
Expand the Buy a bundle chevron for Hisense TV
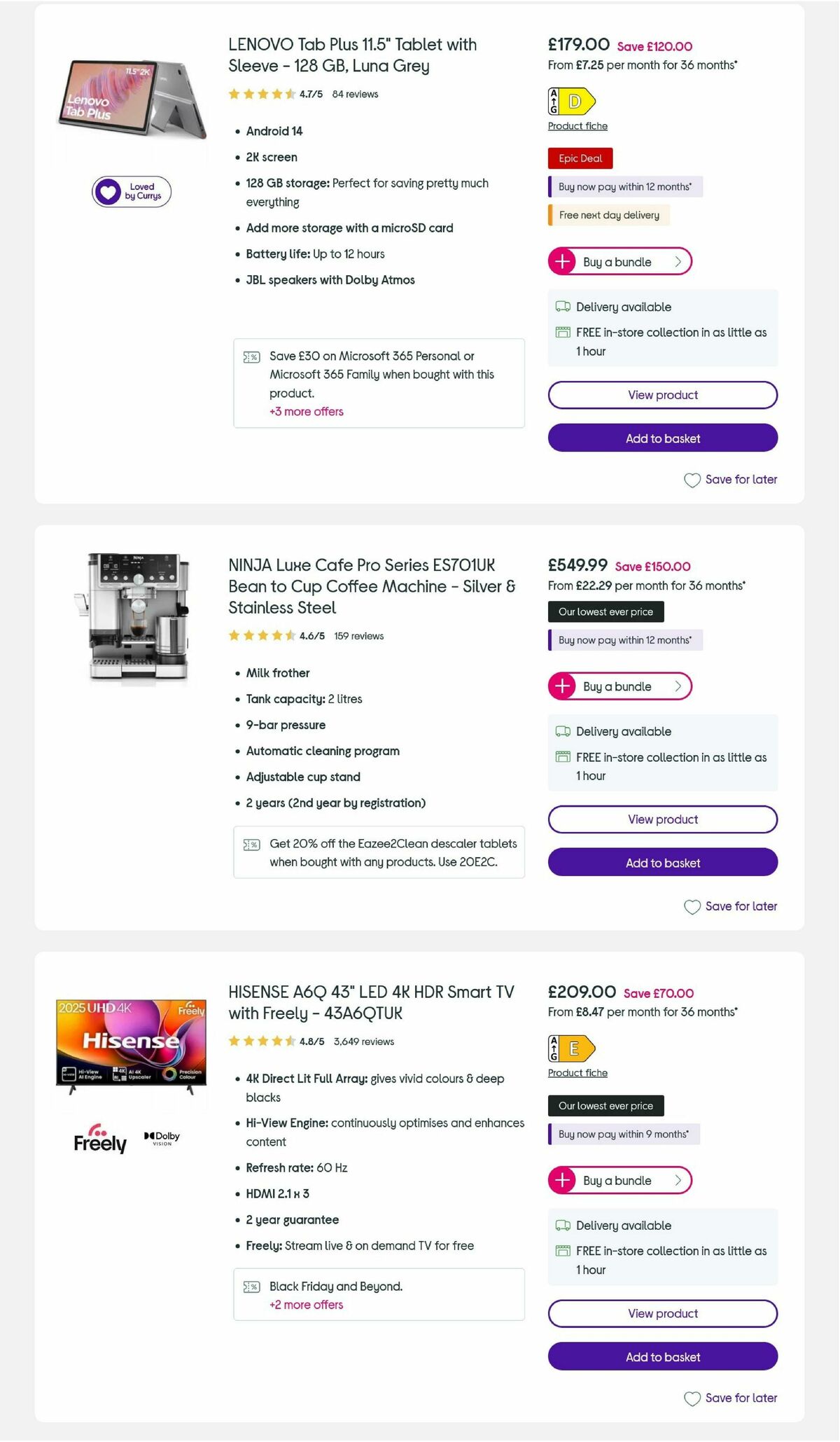pos(677,1180)
